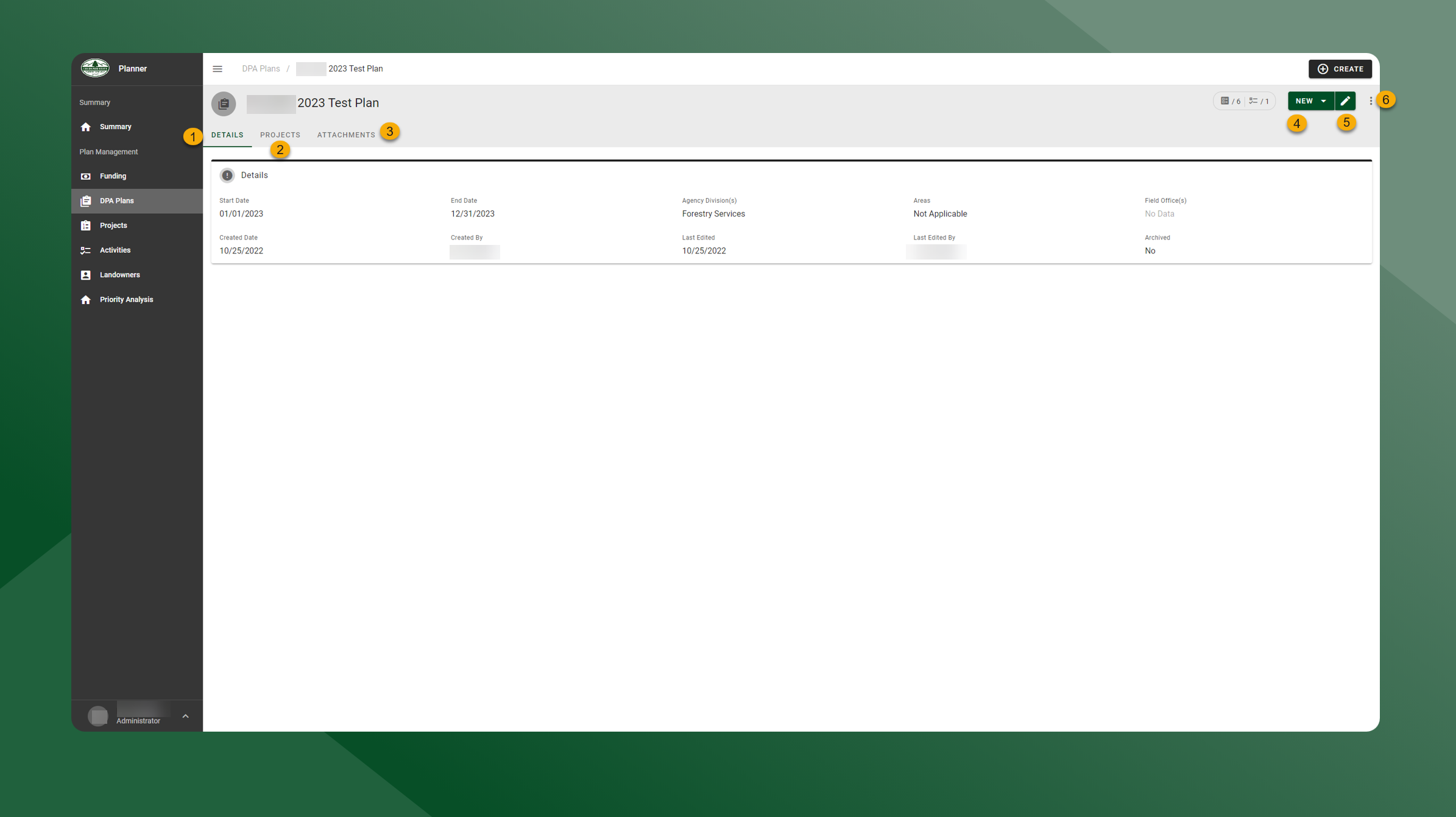Click the activities count badge showing /1
This screenshot has height=817, width=1456.
tap(1257, 101)
